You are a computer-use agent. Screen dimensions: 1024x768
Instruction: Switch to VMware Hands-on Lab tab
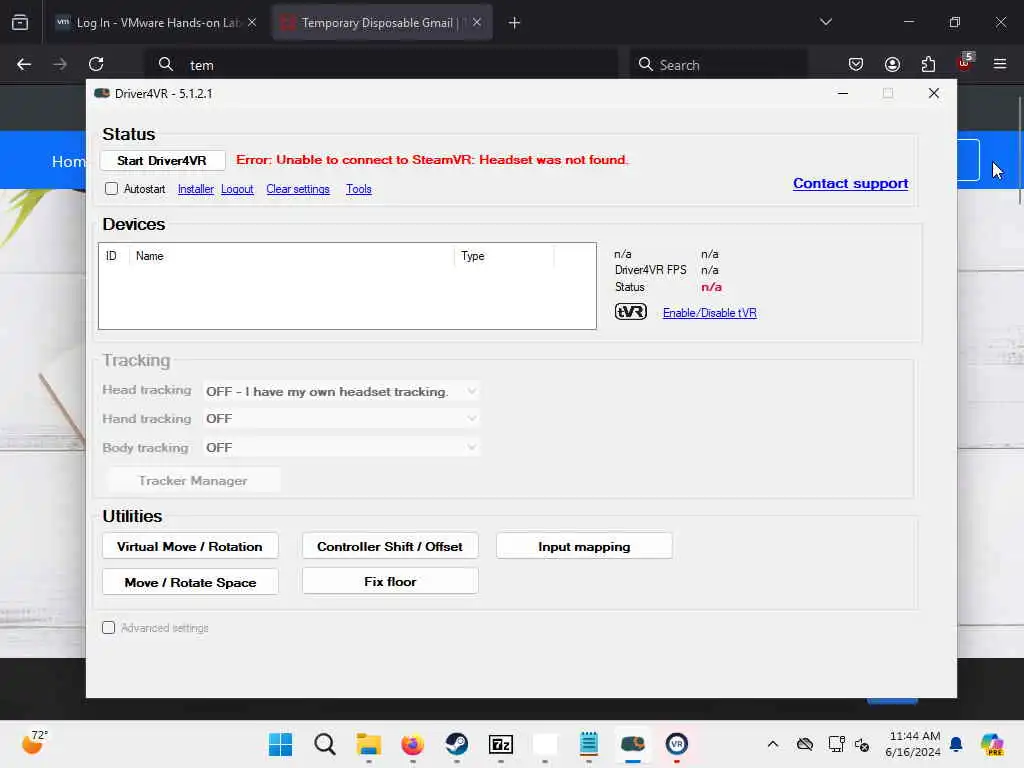157,23
